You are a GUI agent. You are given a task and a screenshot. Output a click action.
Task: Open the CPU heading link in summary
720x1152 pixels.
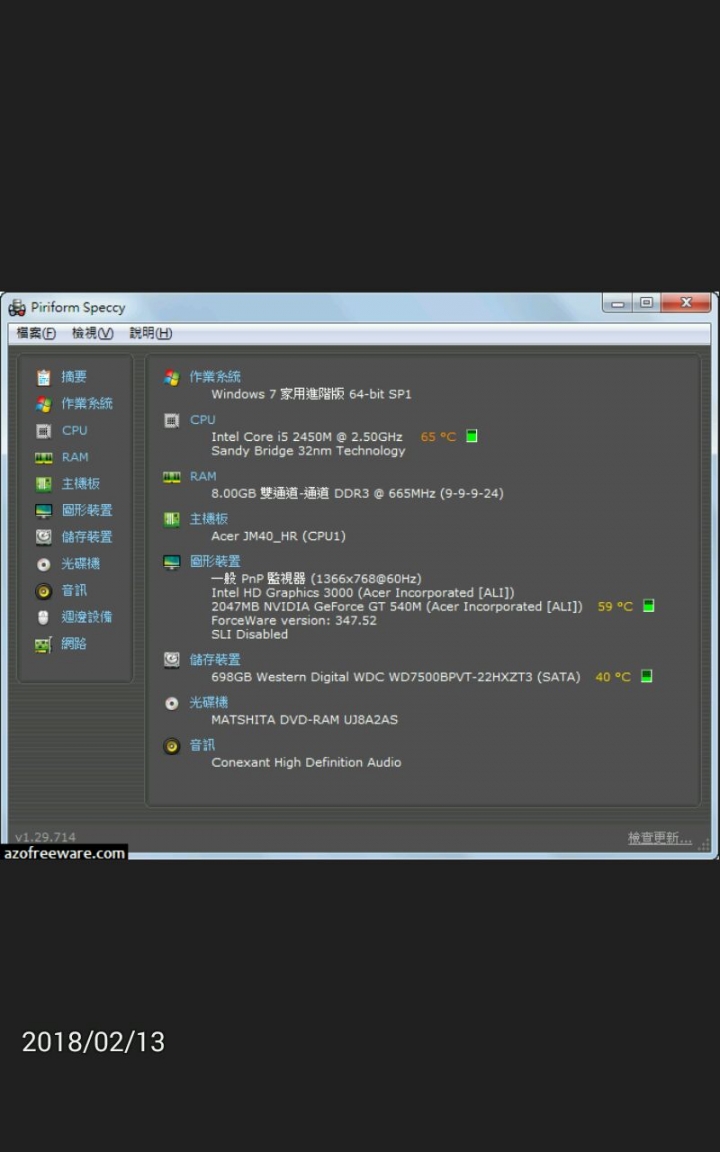pos(203,420)
